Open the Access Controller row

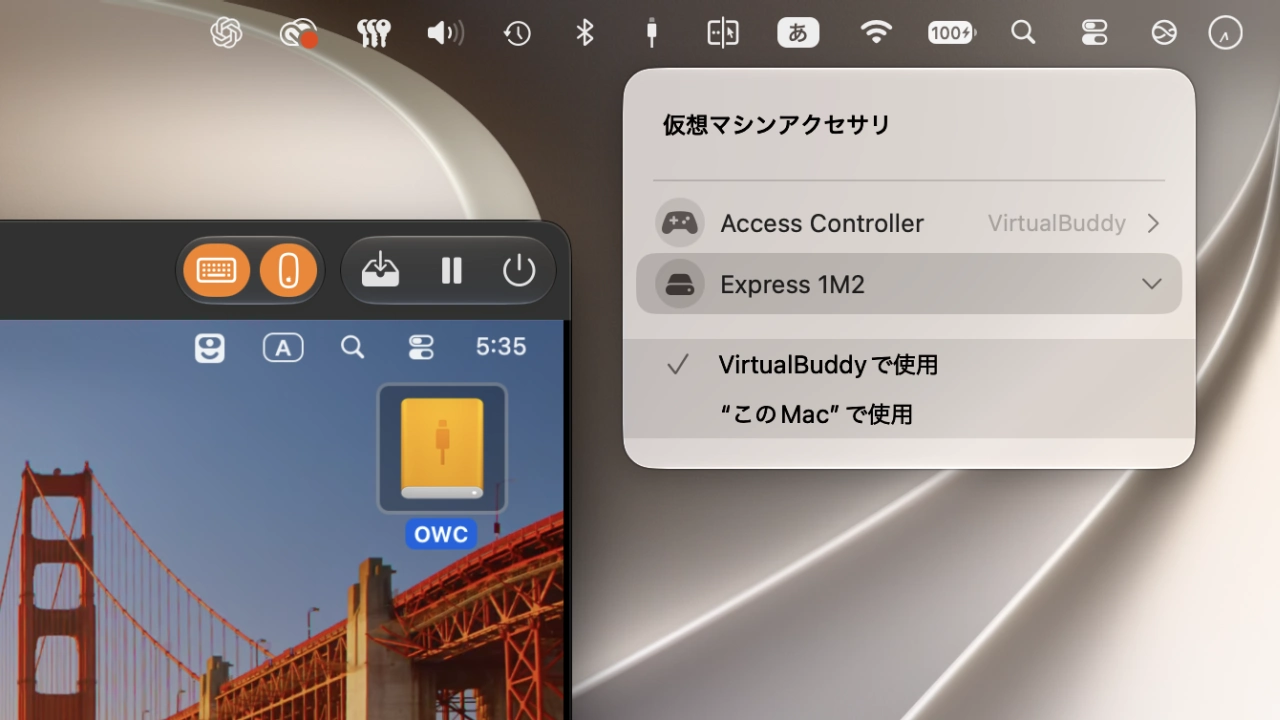point(909,223)
